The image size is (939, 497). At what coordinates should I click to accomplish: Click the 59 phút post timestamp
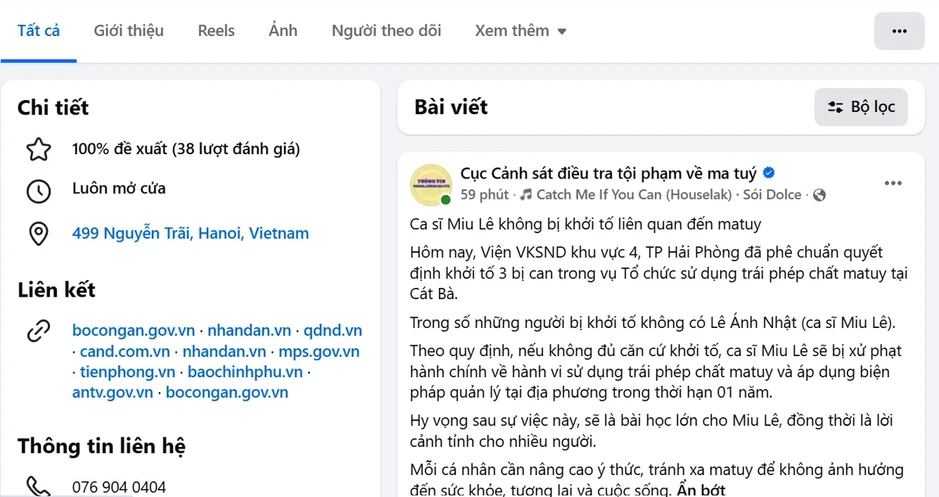484,195
